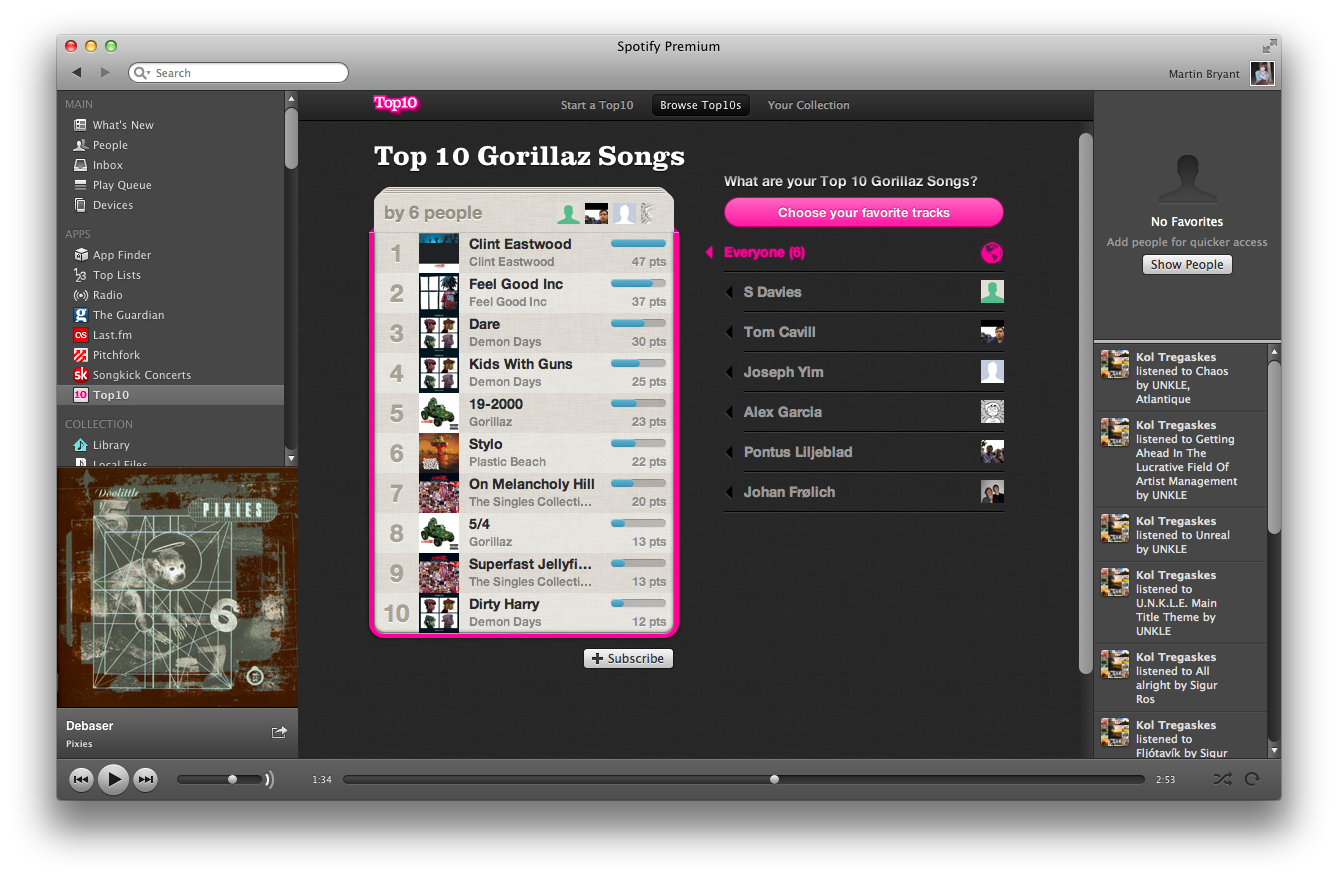1338x879 pixels.
Task: Open Kol Tregaskes' Chaos by UNKLE activity
Action: click(1180, 378)
